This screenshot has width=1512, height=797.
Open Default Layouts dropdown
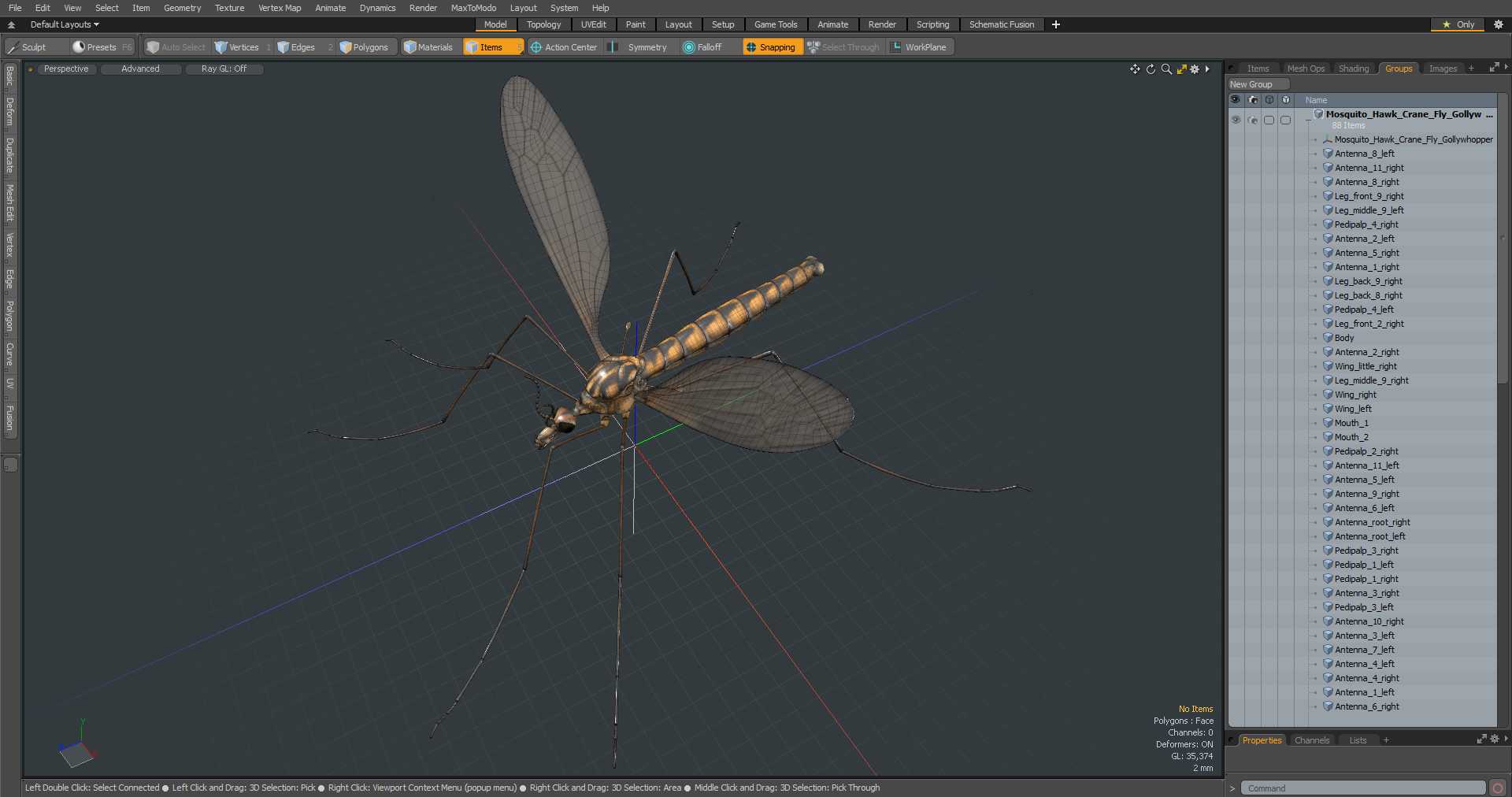pyautogui.click(x=65, y=24)
